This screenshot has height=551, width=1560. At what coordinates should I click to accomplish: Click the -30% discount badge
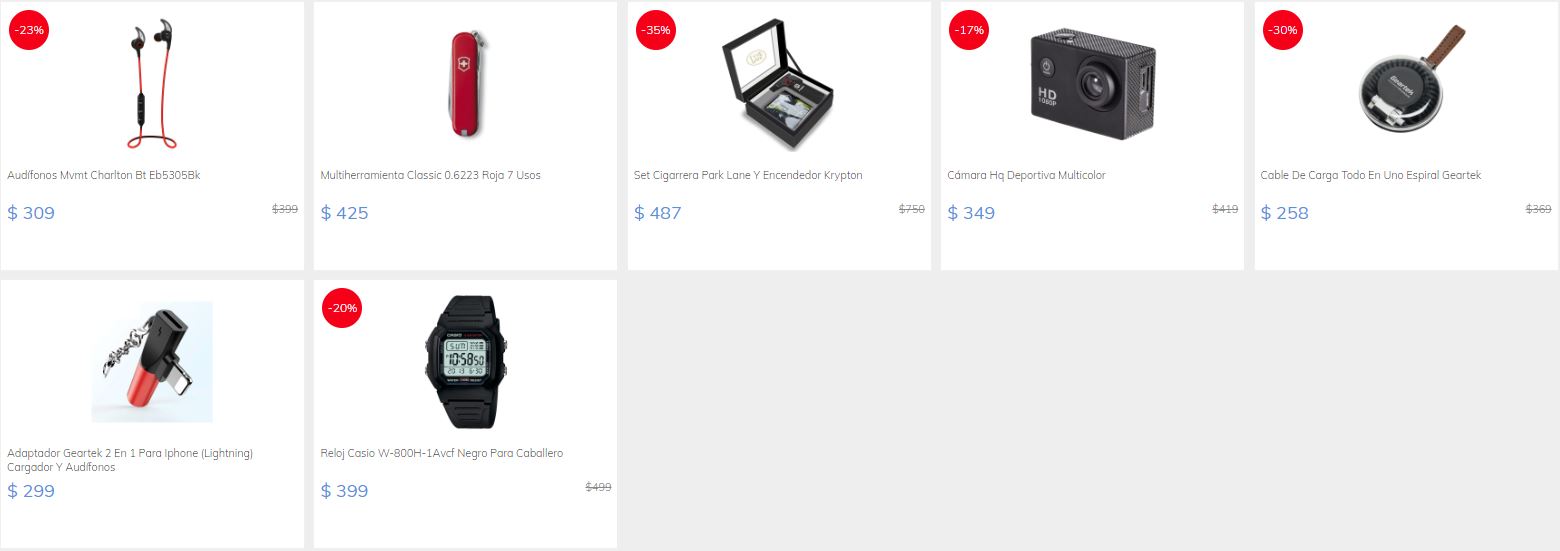pos(1283,30)
